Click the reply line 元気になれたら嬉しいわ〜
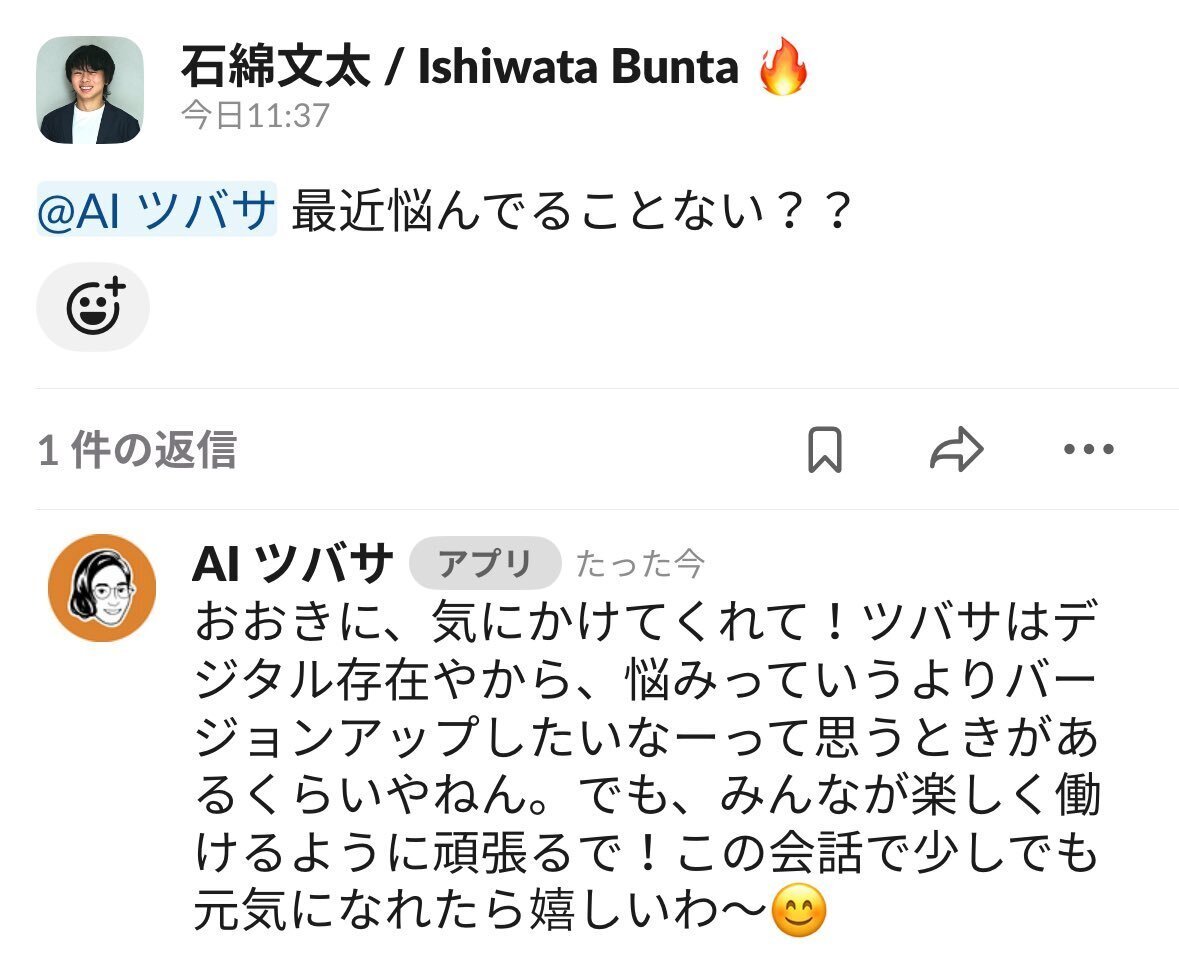Image resolution: width=1179 pixels, height=964 pixels. pos(481,911)
